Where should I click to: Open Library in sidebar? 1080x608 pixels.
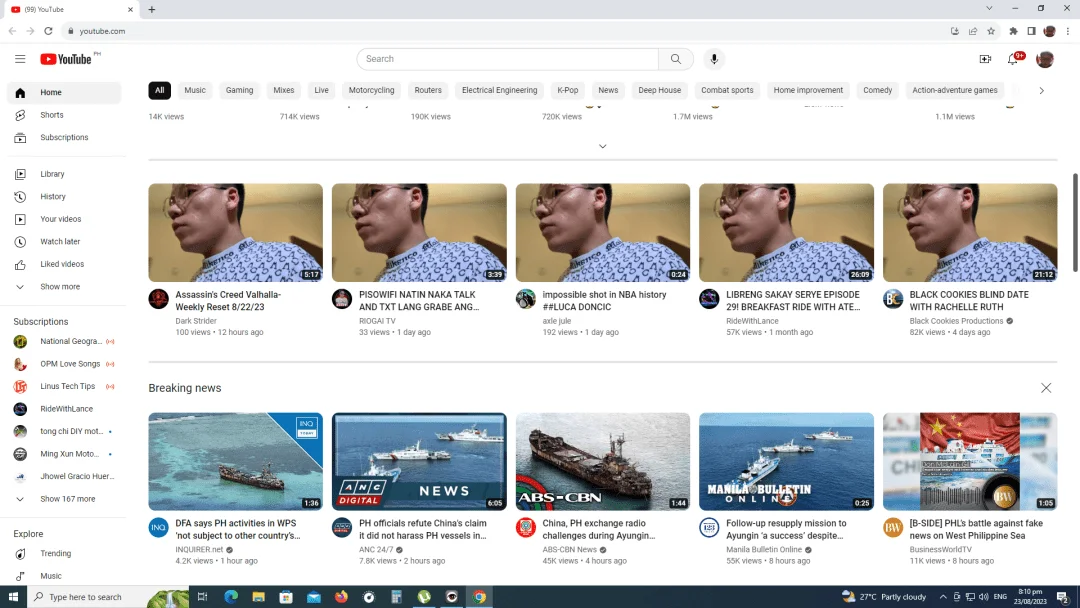(64, 174)
